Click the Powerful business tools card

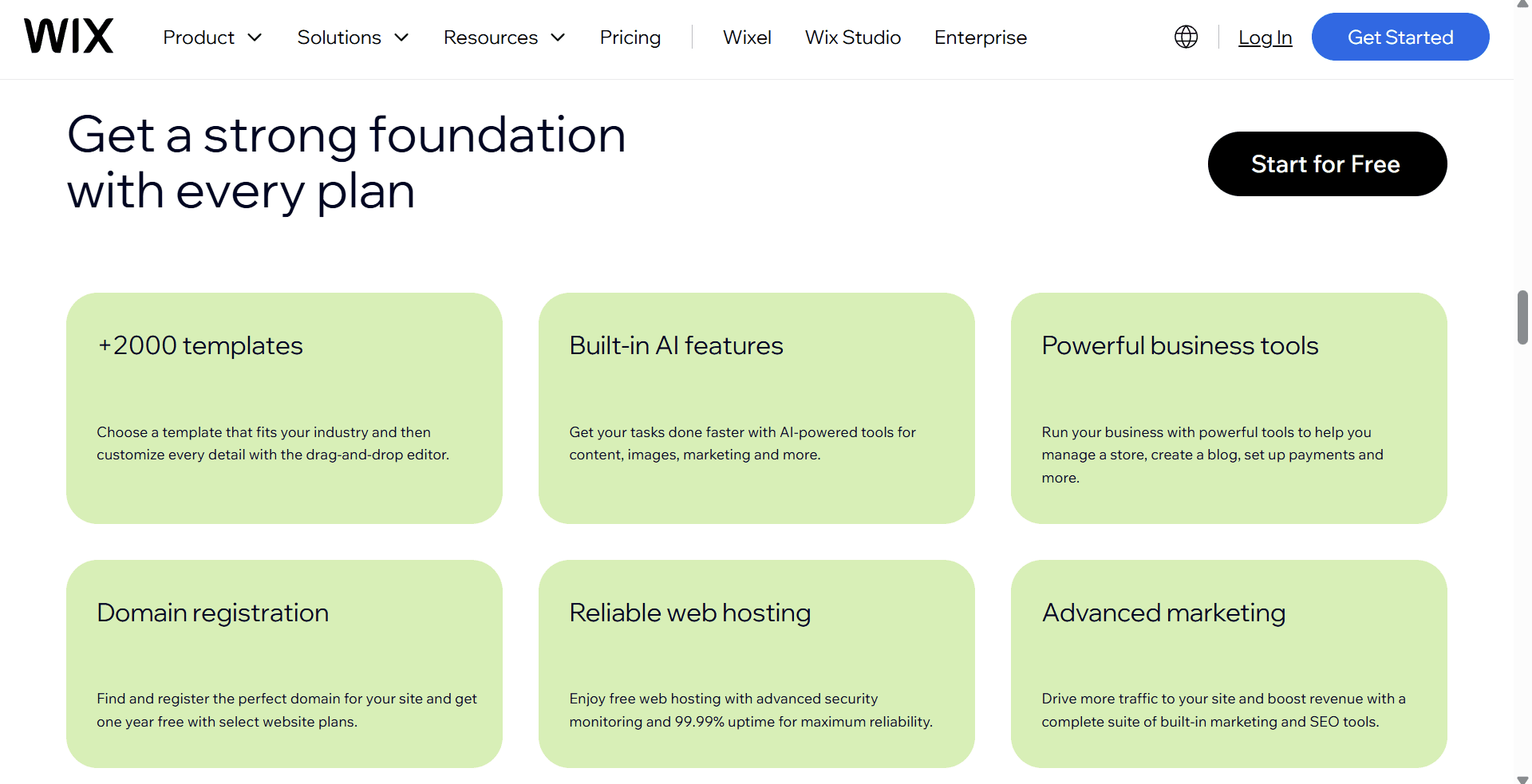tap(1228, 408)
